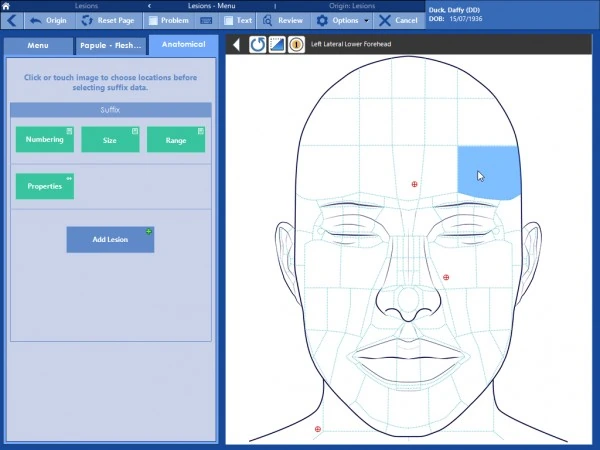The image size is (600, 450).
Task: Cancel the current lesion entry
Action: tap(399, 20)
